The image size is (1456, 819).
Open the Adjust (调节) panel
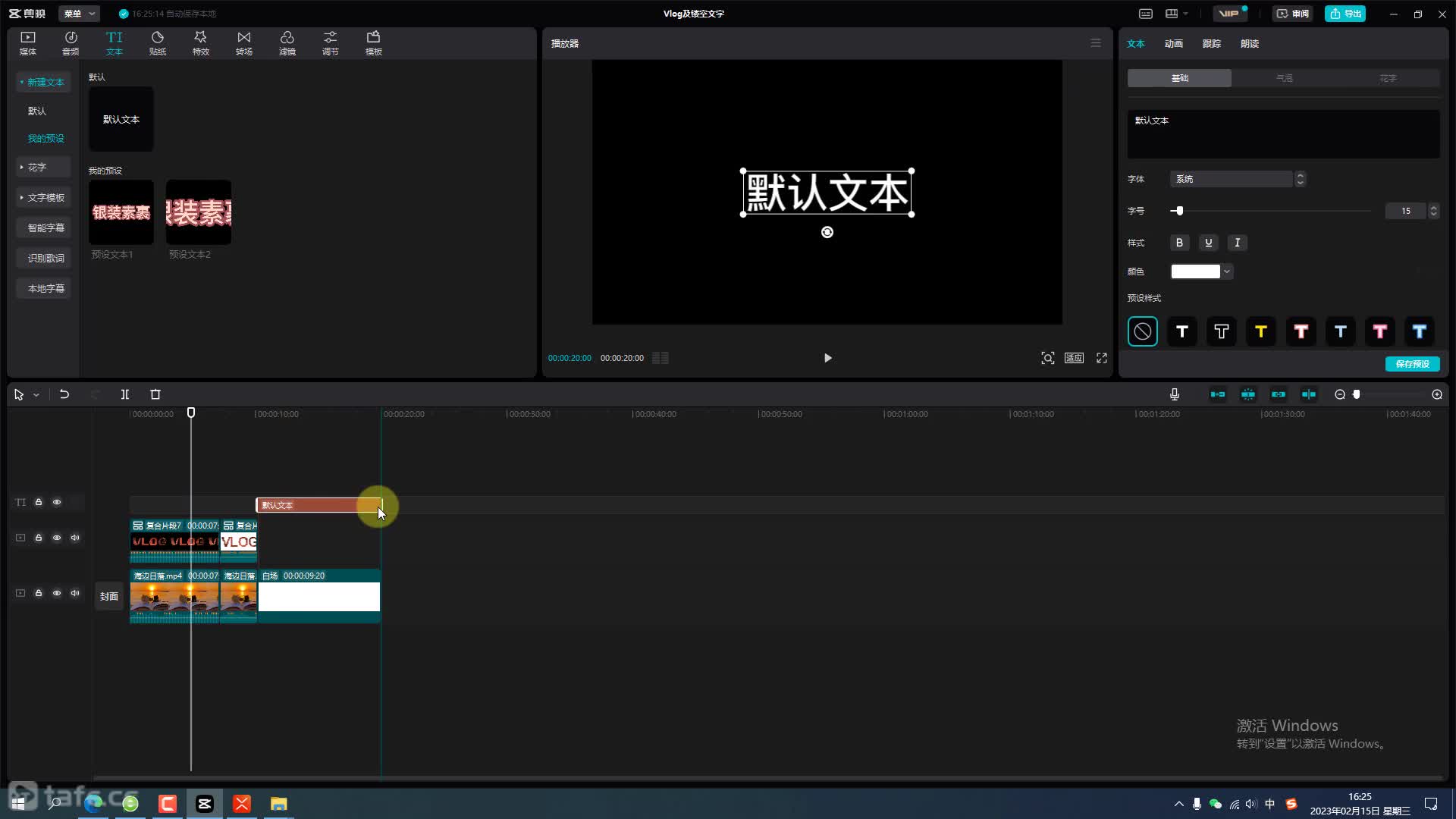click(330, 43)
